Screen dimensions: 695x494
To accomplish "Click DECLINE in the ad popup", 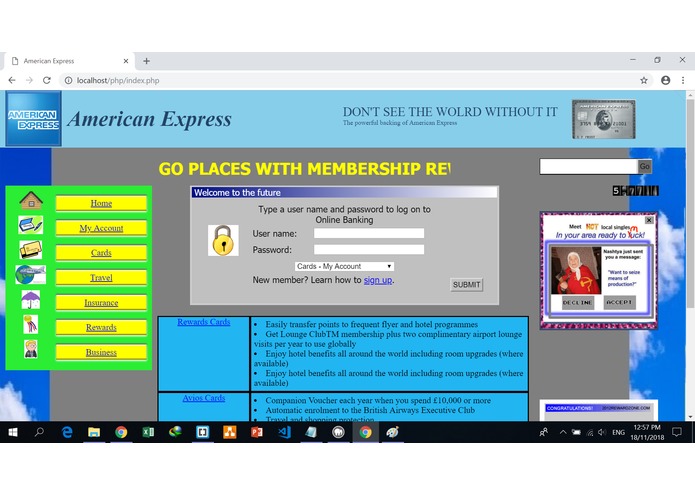I will pos(578,303).
